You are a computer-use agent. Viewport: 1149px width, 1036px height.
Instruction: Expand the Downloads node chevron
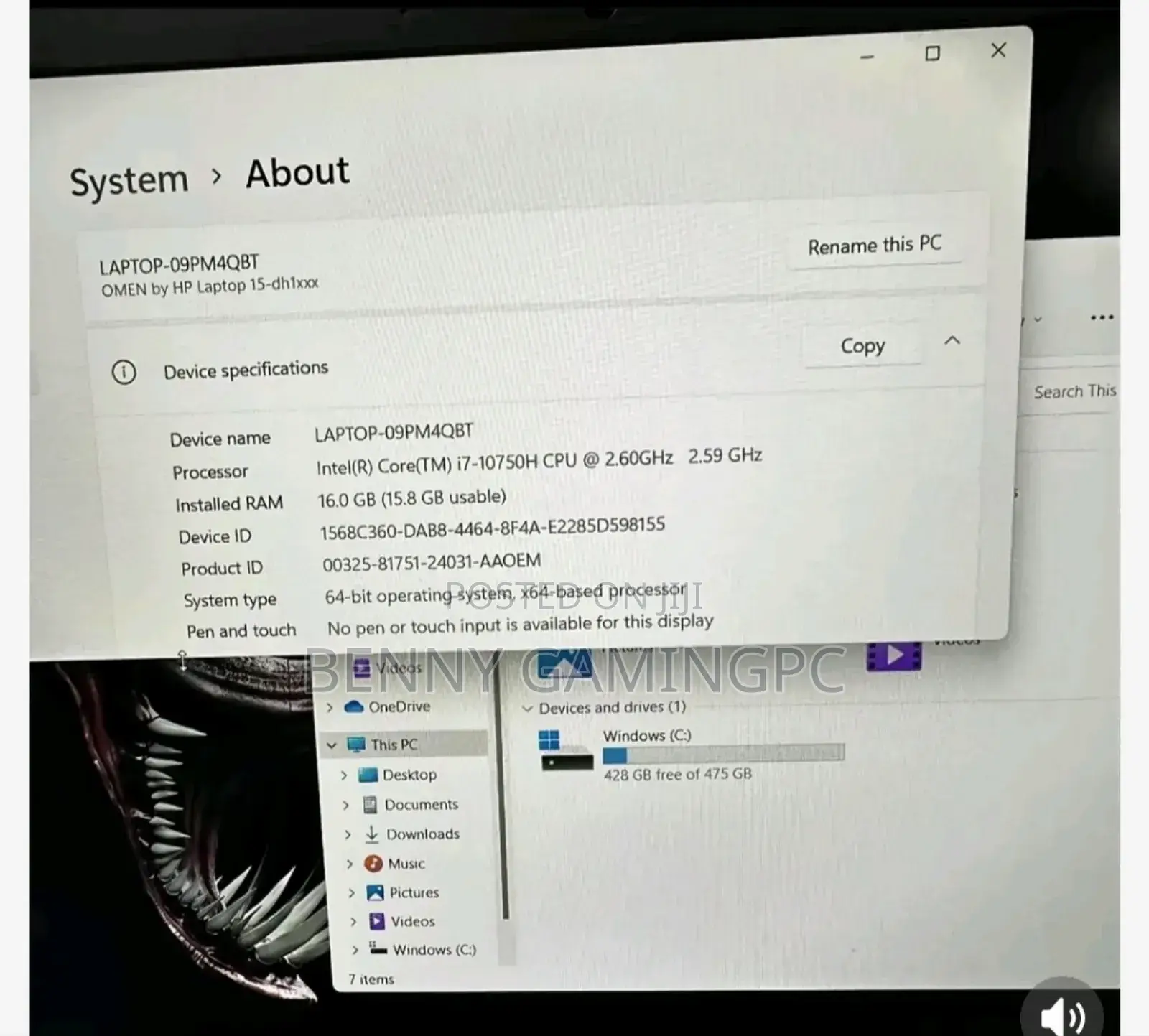pyautogui.click(x=348, y=835)
